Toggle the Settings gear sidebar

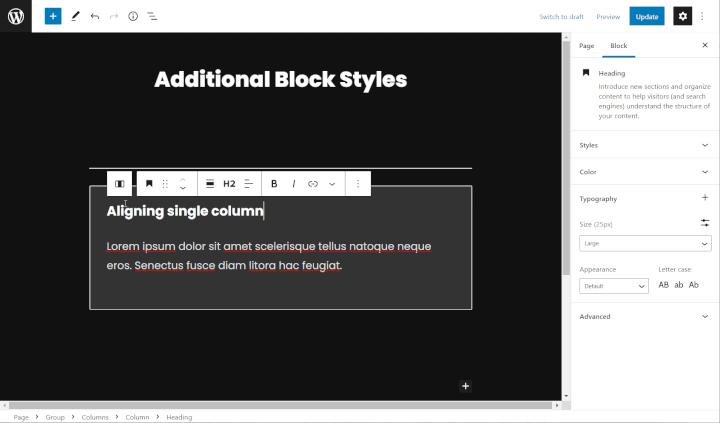coord(682,16)
